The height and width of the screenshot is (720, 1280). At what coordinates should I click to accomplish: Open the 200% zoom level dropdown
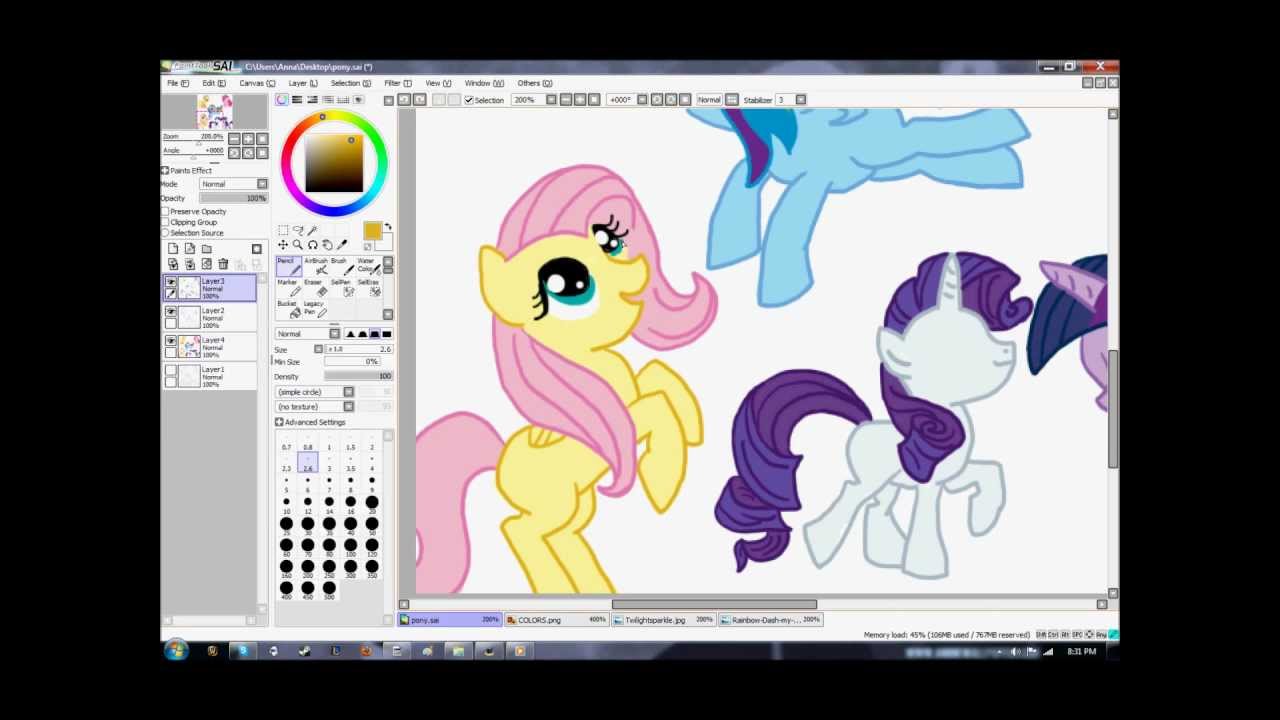pos(549,100)
